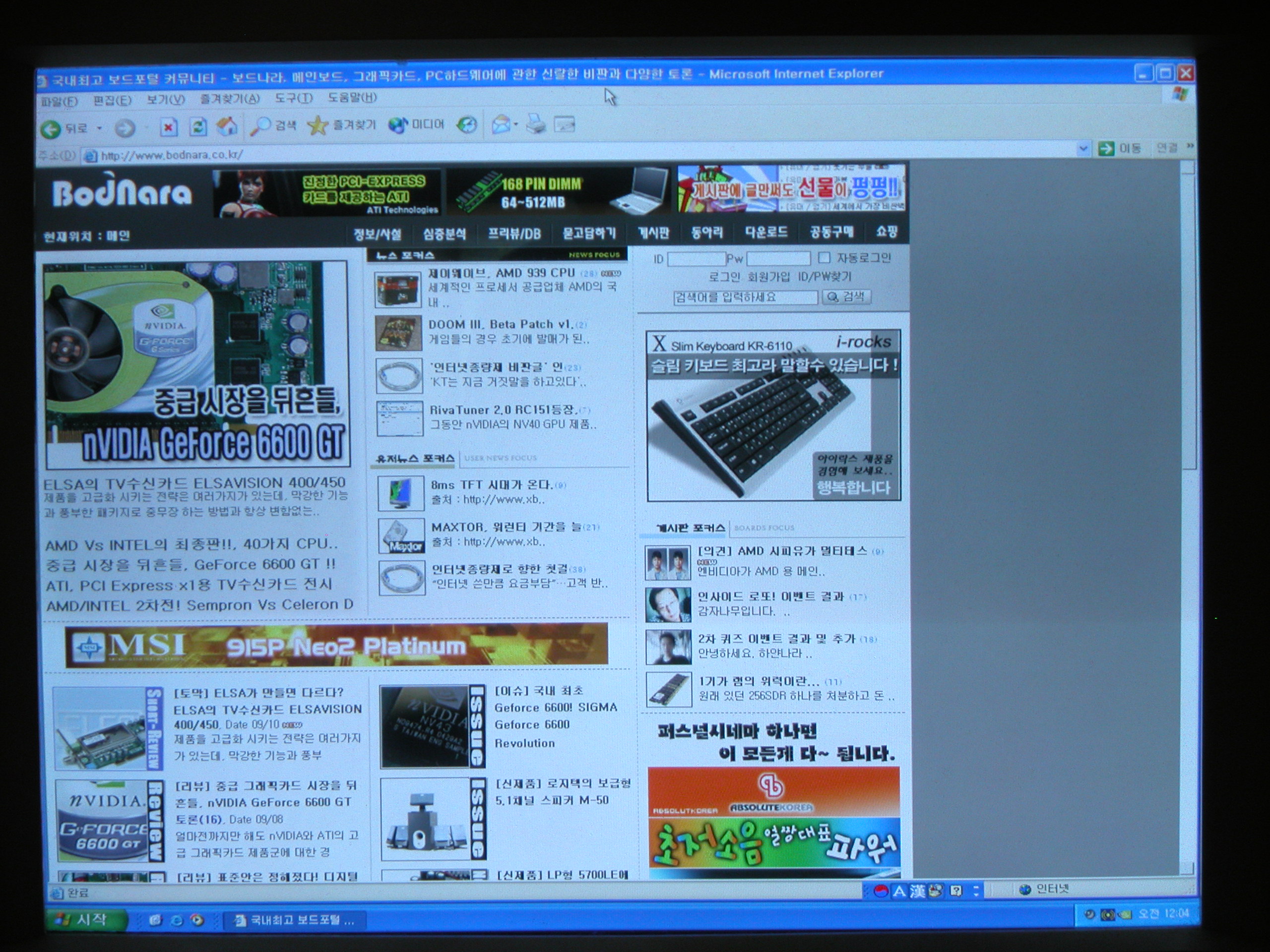Image resolution: width=1270 pixels, height=952 pixels.
Task: Open the 정보/사설 site navigation tab
Action: (x=377, y=234)
